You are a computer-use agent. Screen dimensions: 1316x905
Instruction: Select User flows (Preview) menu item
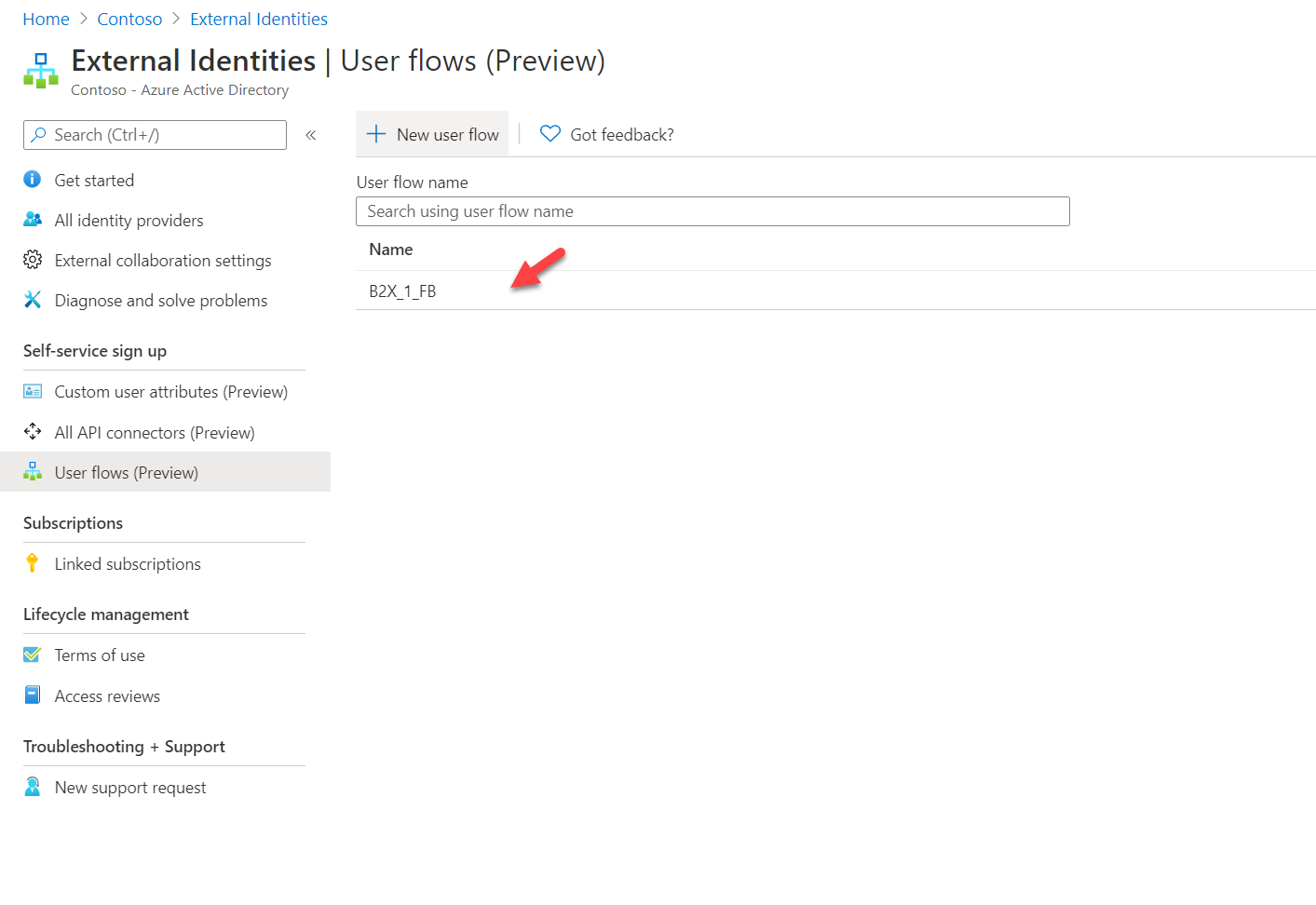pyautogui.click(x=166, y=472)
